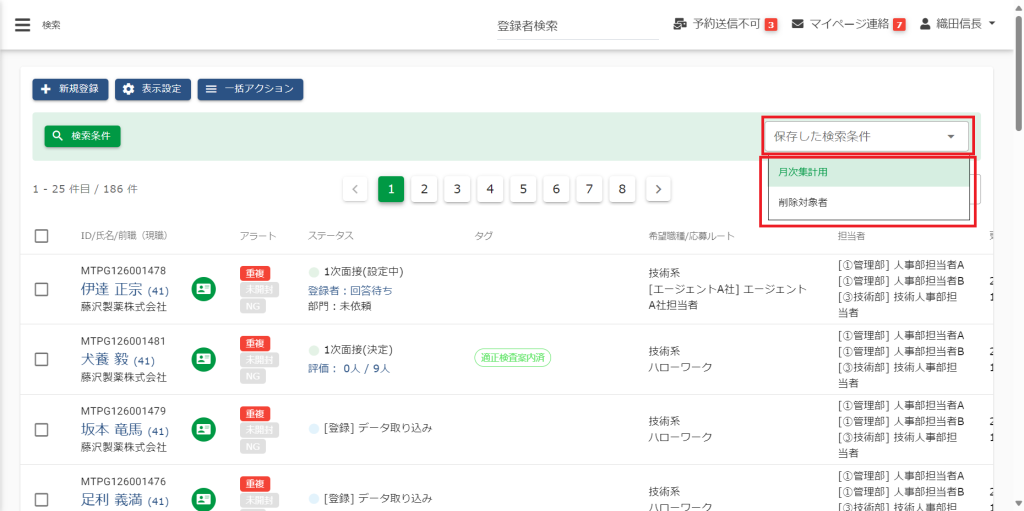The height and width of the screenshot is (511, 1024).
Task: Check the checkbox for 伊達 正宗 row
Action: pos(41,289)
